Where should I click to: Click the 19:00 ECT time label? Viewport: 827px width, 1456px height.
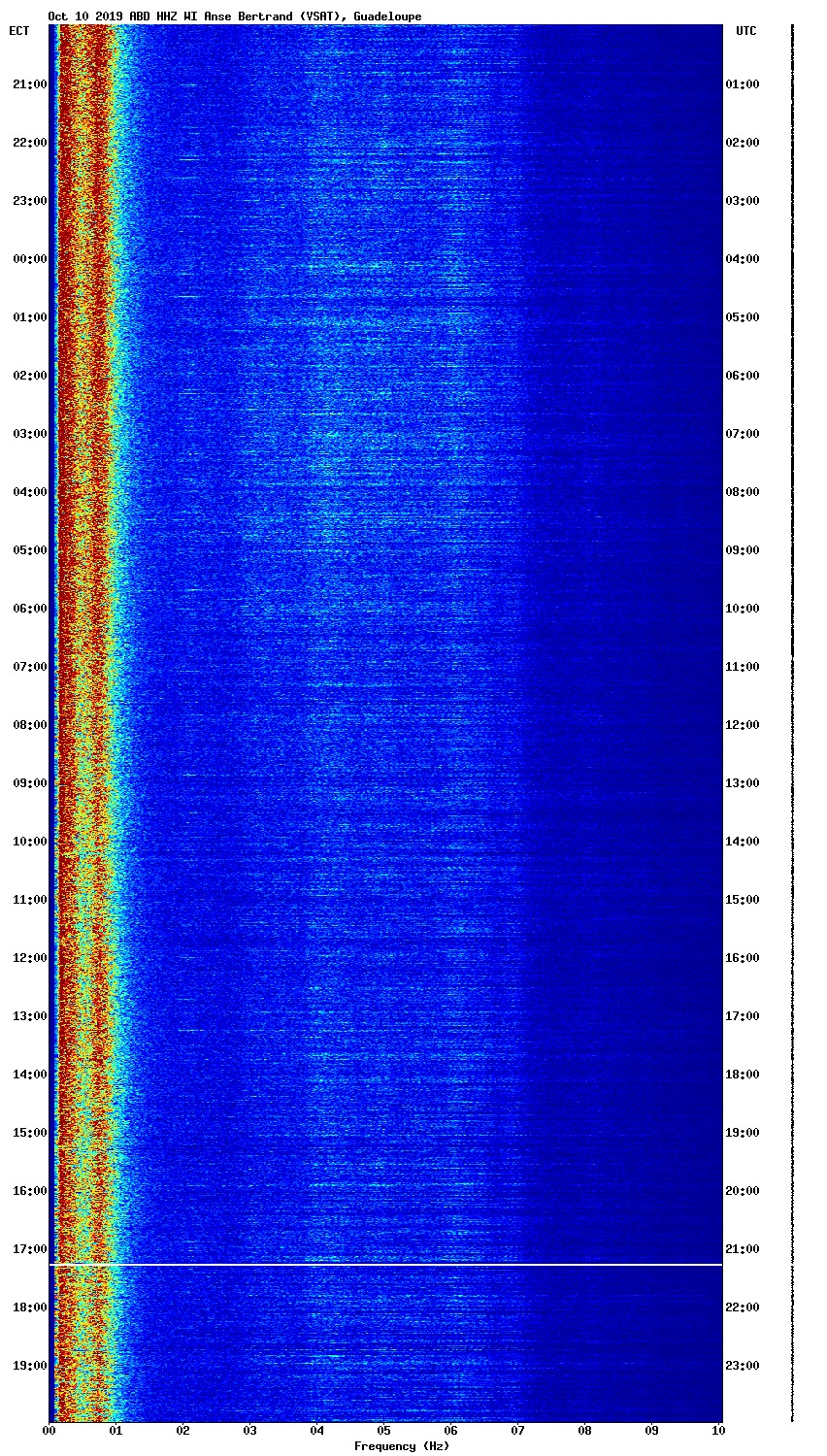point(29,1366)
